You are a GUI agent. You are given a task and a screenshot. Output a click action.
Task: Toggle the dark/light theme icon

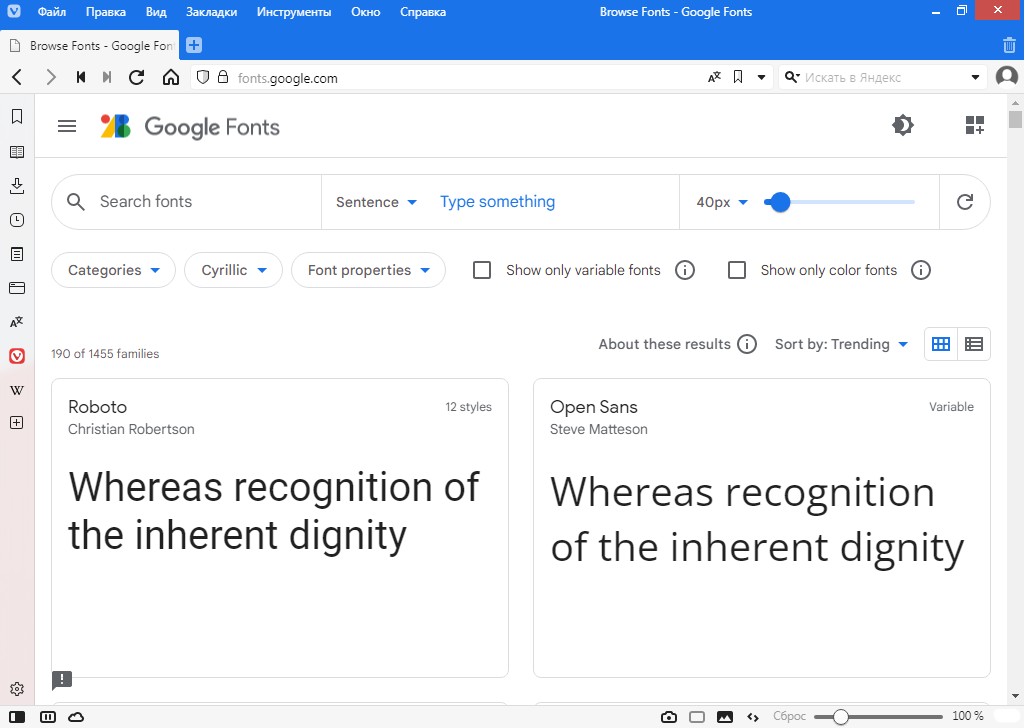pyautogui.click(x=902, y=125)
